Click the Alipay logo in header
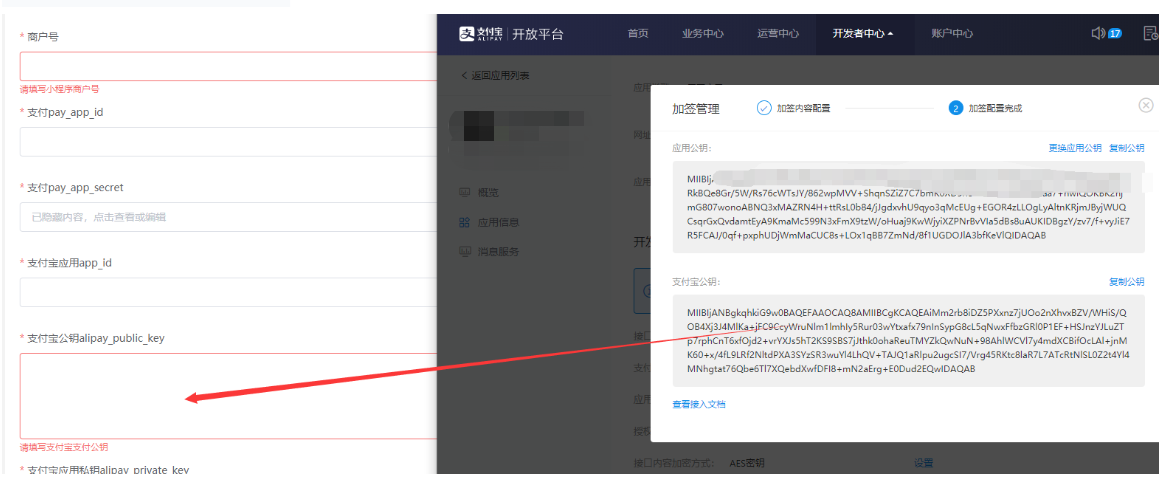The height and width of the screenshot is (483, 1159). [x=481, y=33]
